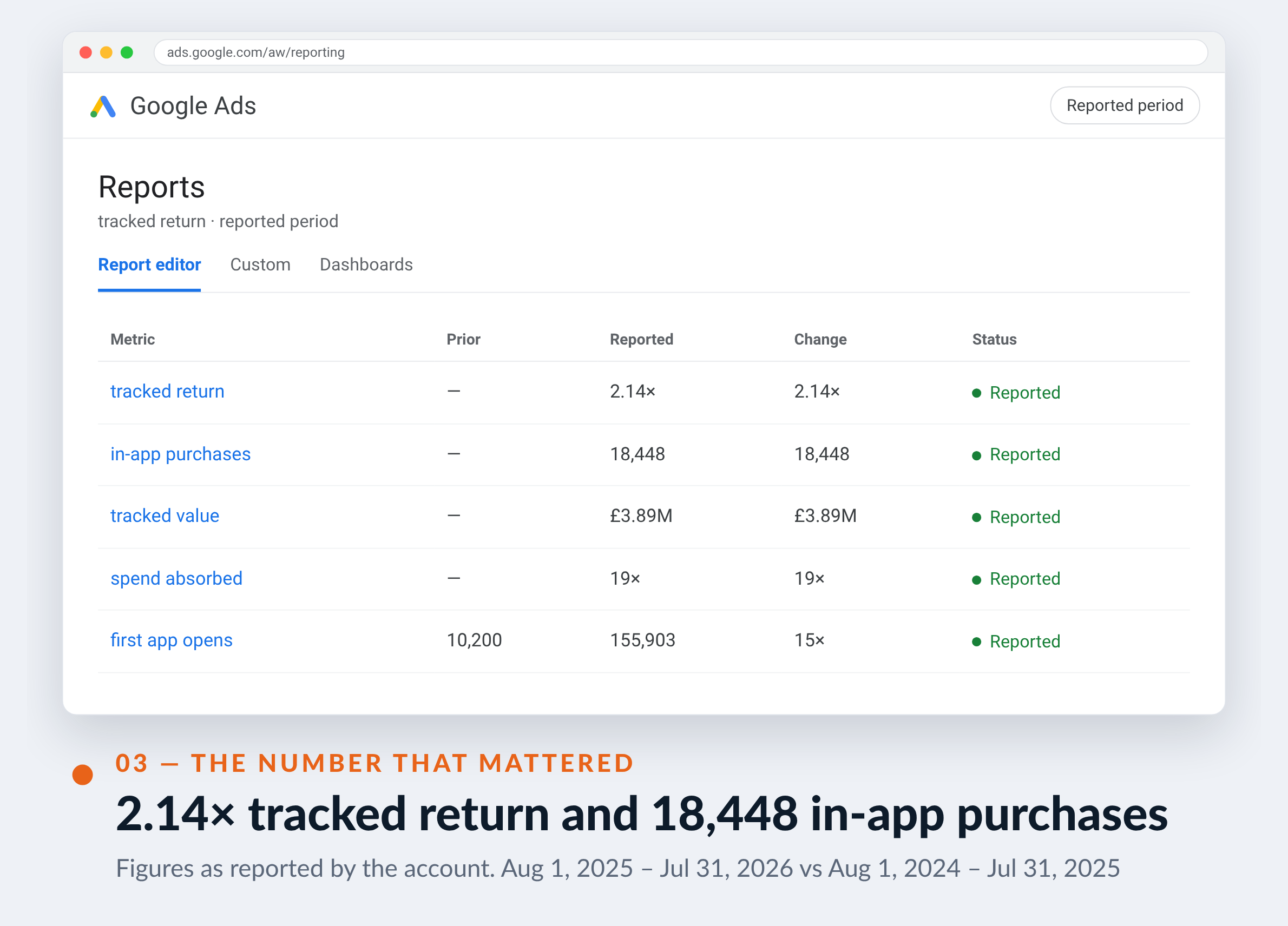Click the Reported column header
Viewport: 1288px width, 926px height.
point(642,340)
